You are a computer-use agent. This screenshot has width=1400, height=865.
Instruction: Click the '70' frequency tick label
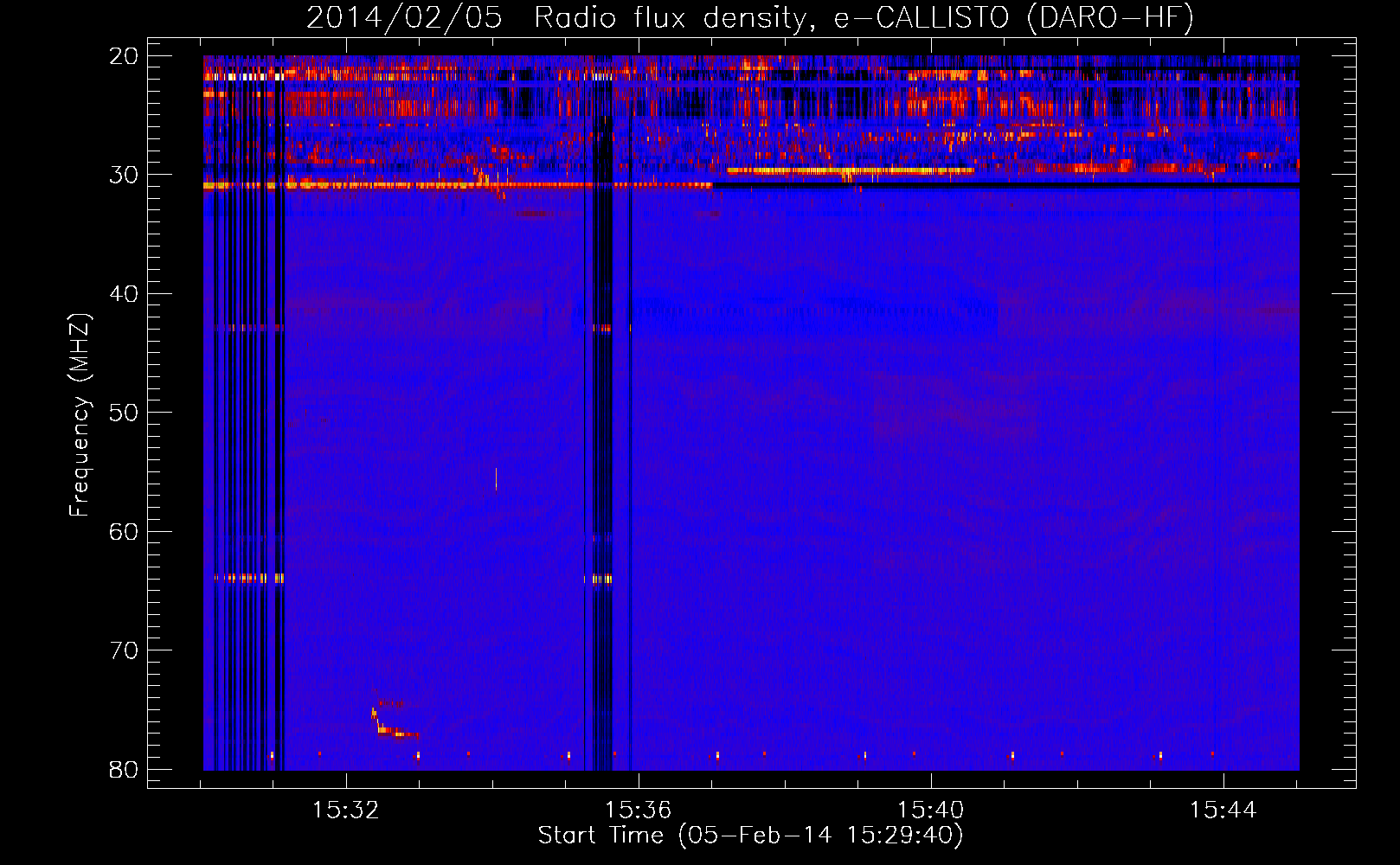pos(125,650)
